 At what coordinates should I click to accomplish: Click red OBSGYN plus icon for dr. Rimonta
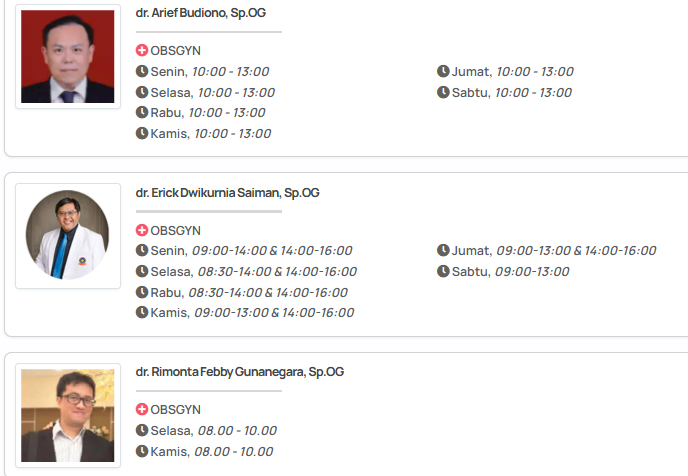point(142,410)
